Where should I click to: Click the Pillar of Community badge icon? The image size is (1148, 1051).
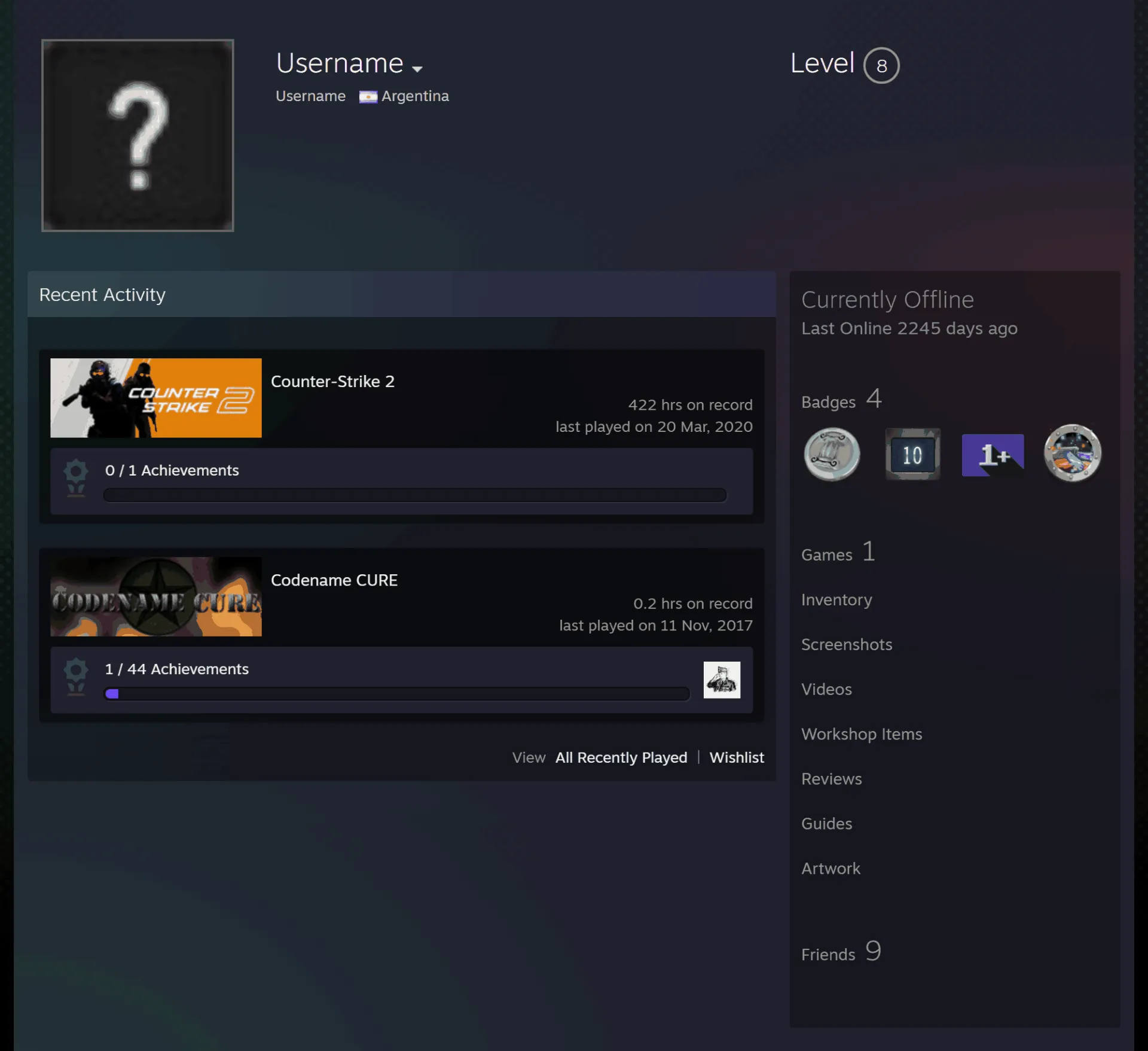point(832,454)
